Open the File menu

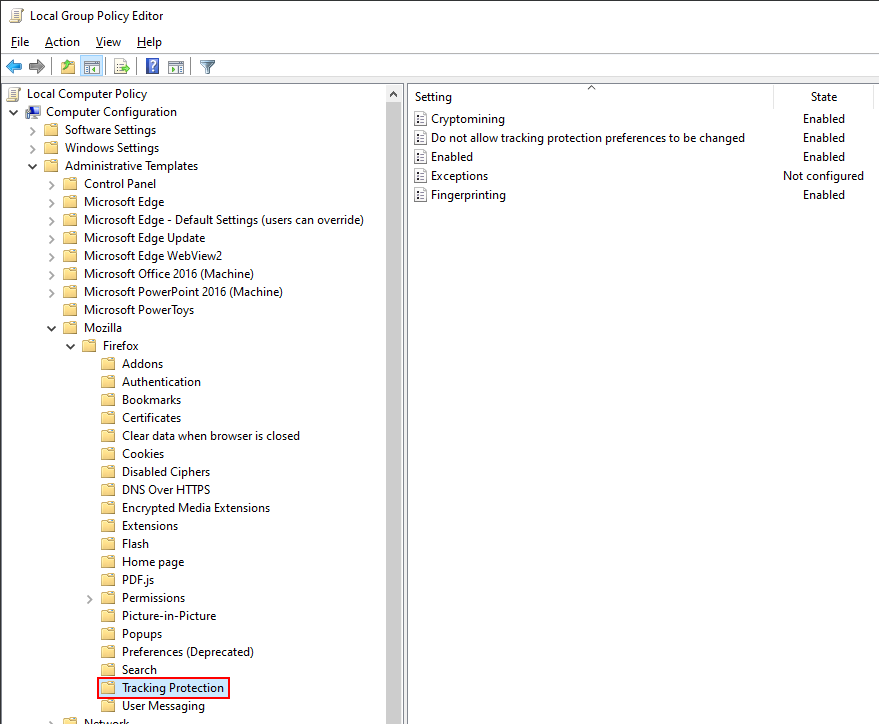click(x=20, y=42)
